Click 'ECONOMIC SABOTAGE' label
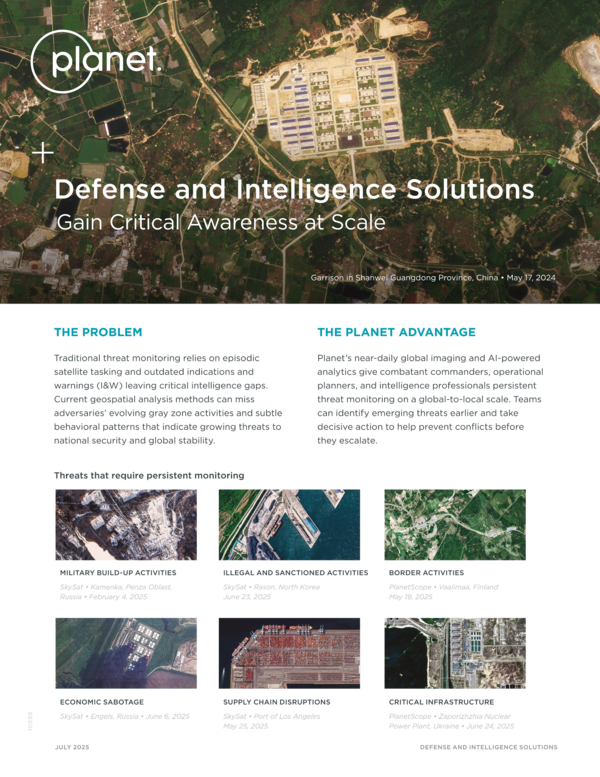Screen dimensions: 600x777 pyautogui.click(x=102, y=702)
